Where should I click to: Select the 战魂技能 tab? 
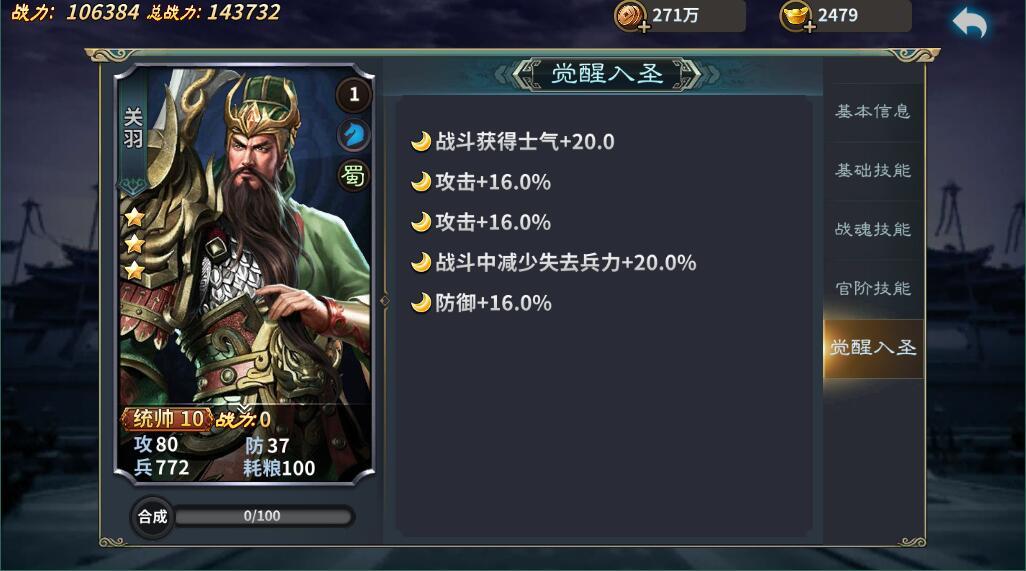(x=873, y=230)
